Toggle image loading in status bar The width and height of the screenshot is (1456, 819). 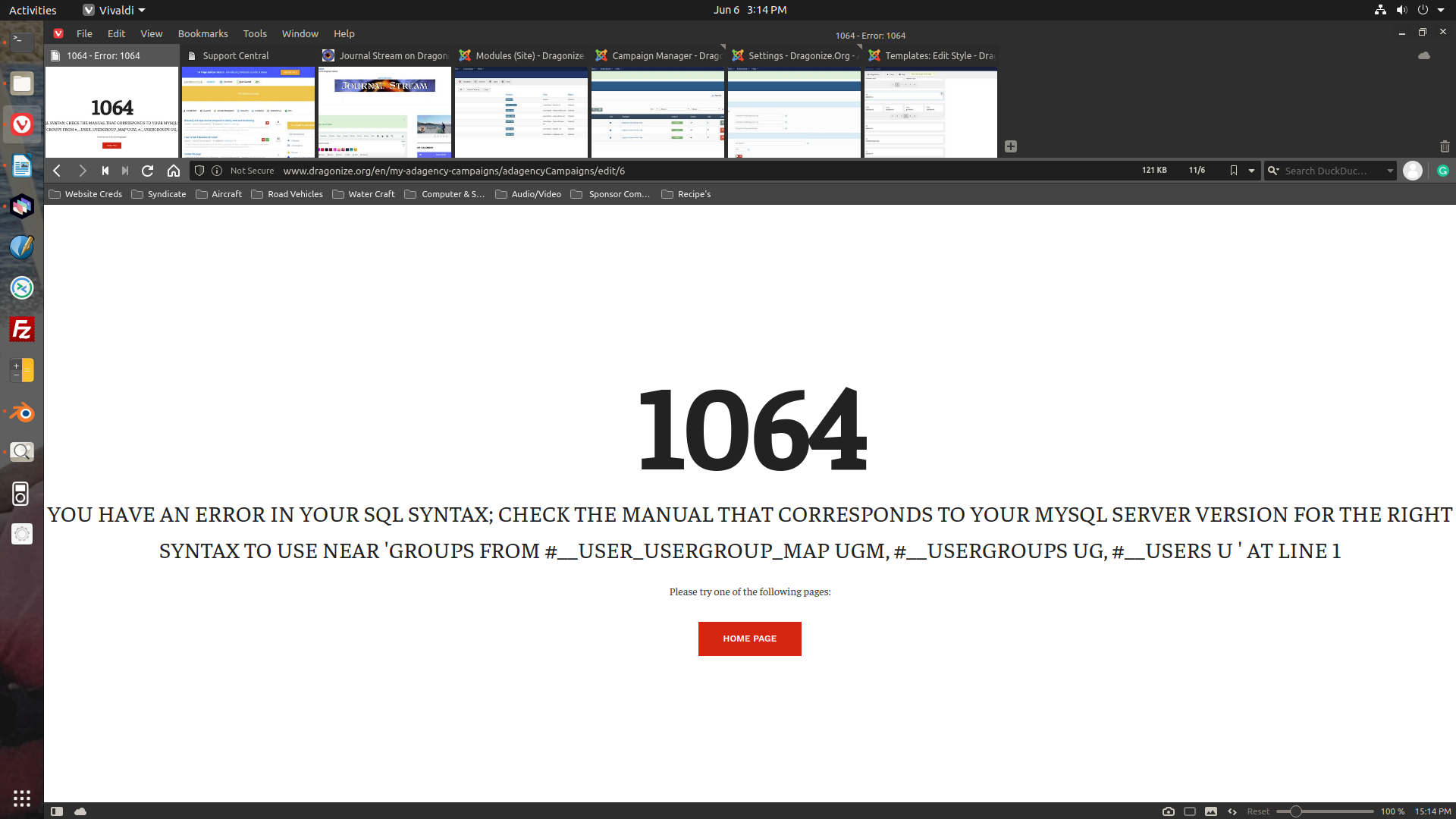click(1211, 811)
